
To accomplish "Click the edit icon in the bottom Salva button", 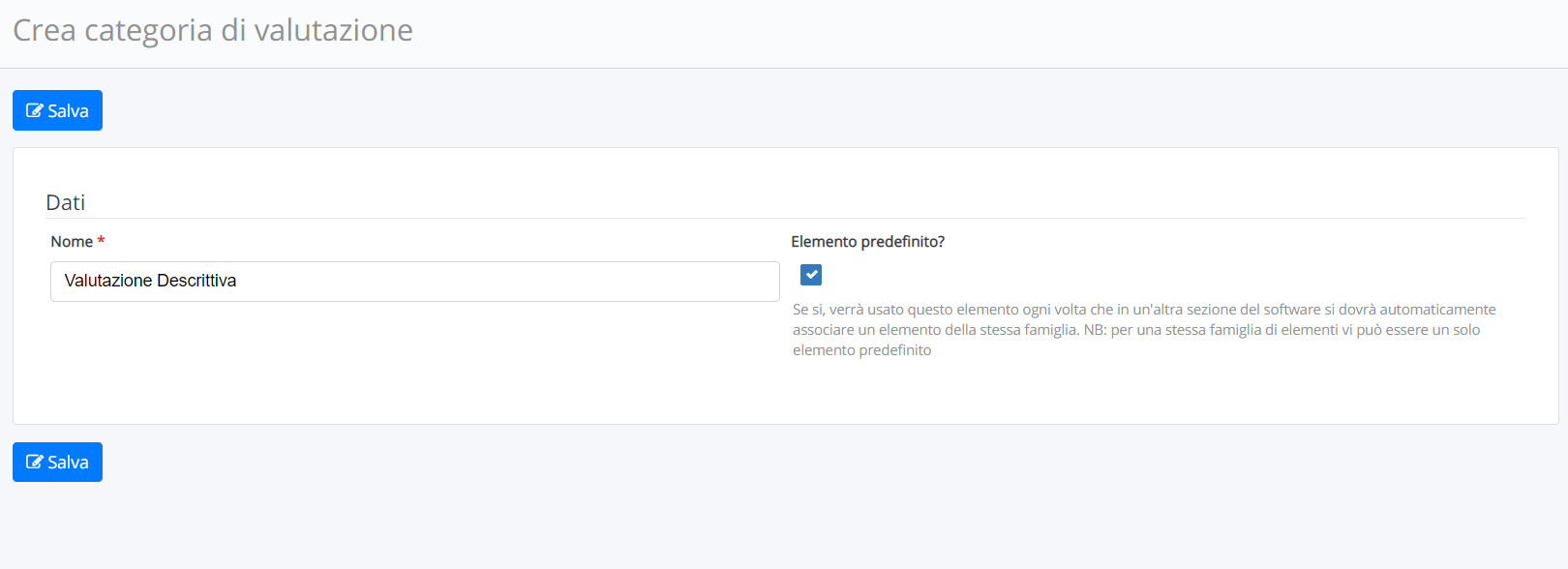I will (34, 462).
